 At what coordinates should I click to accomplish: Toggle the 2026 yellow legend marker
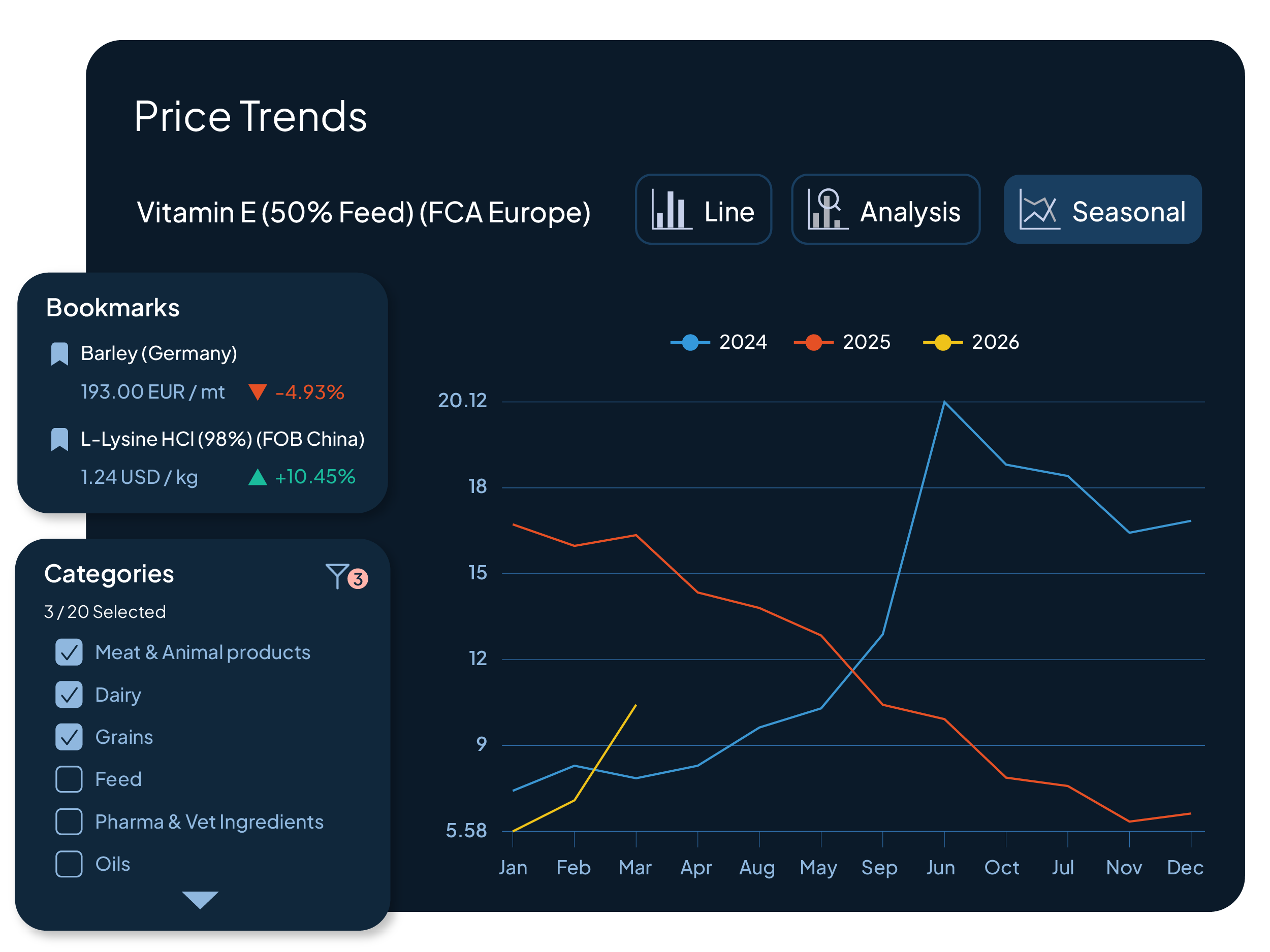[942, 343]
